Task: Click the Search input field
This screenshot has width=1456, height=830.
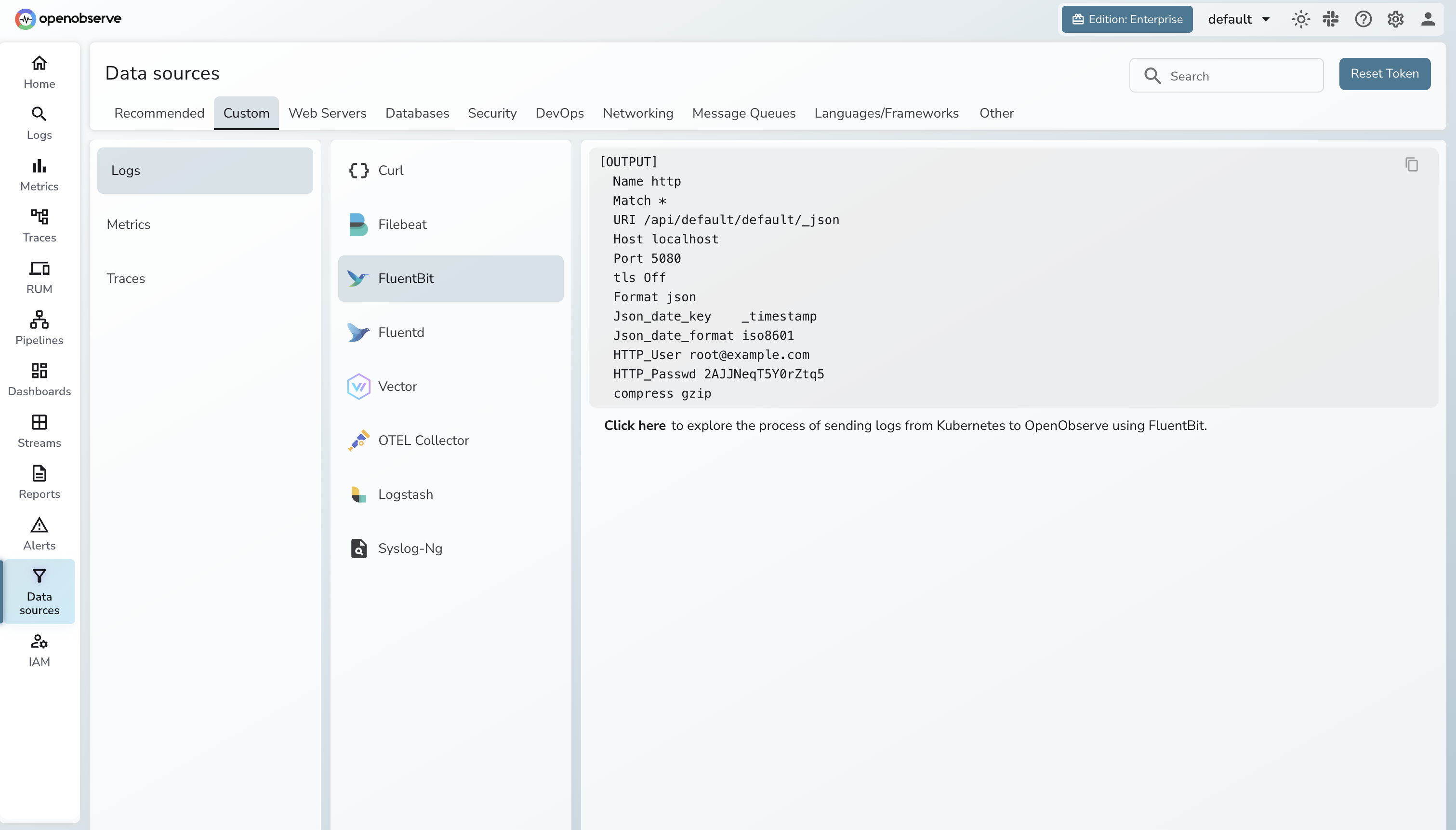Action: tap(1227, 75)
